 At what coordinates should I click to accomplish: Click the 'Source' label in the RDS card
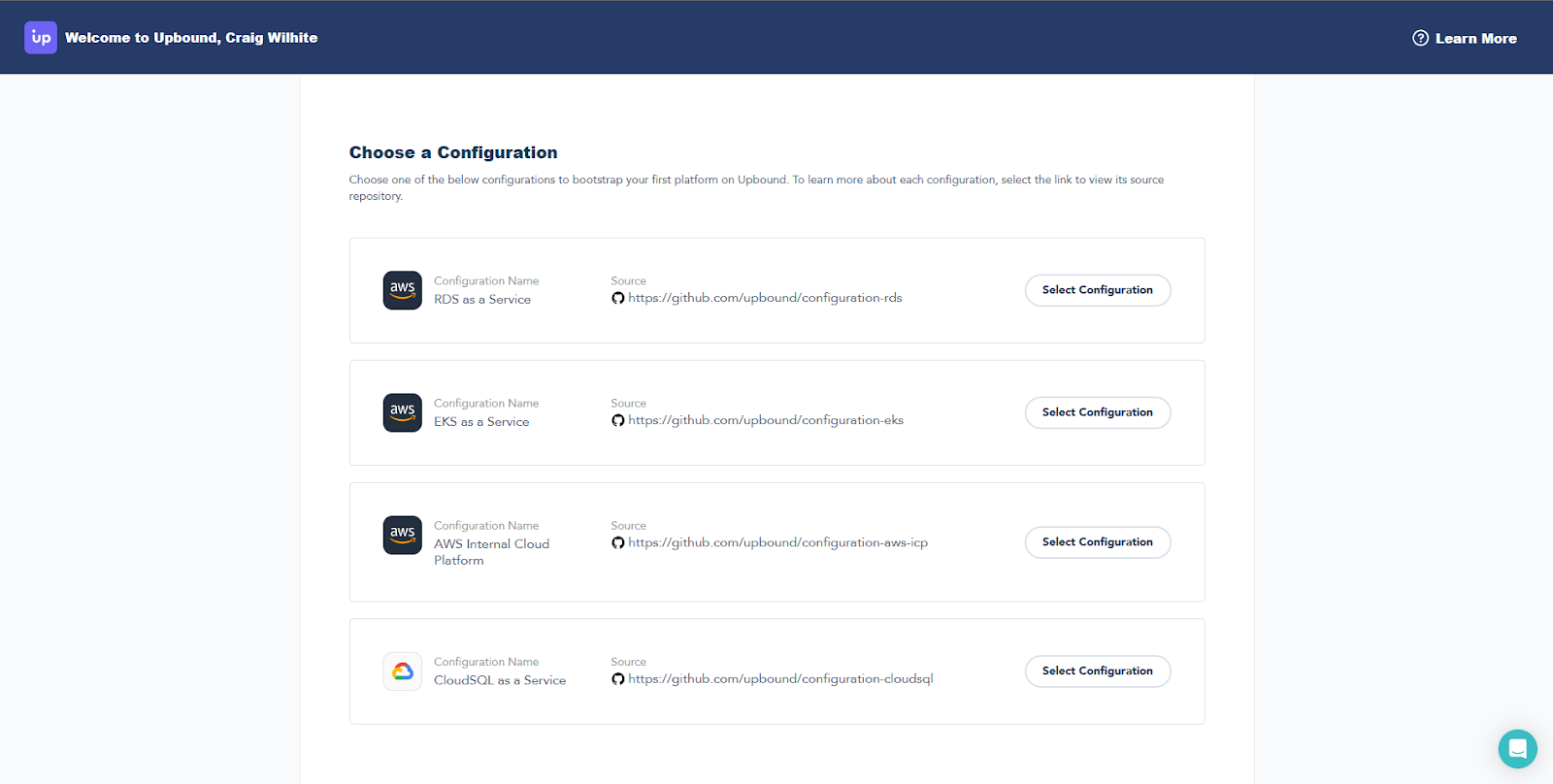point(628,281)
